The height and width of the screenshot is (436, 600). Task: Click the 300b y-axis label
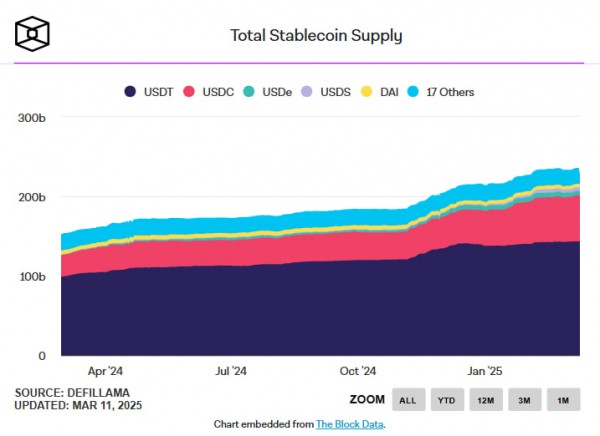click(32, 117)
